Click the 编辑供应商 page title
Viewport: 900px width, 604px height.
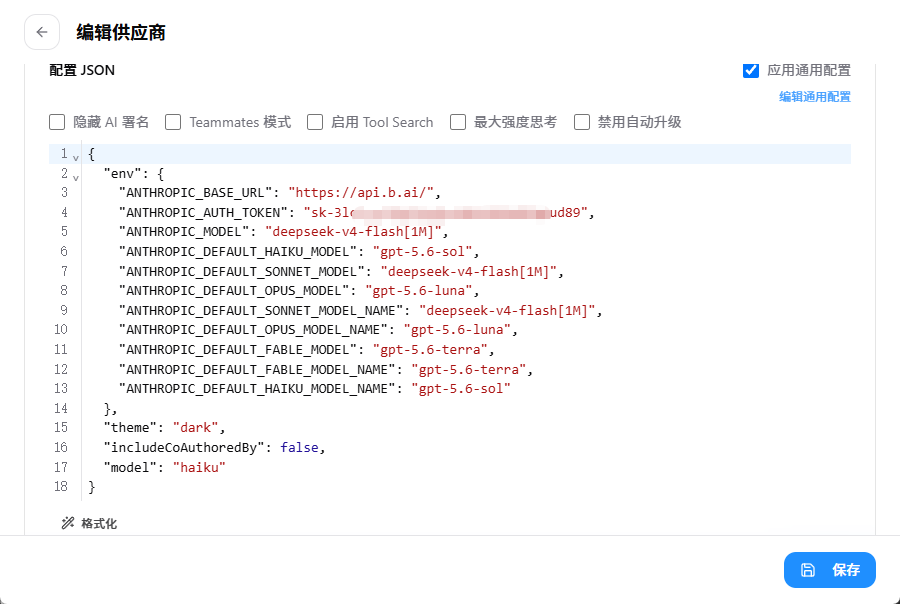(121, 33)
